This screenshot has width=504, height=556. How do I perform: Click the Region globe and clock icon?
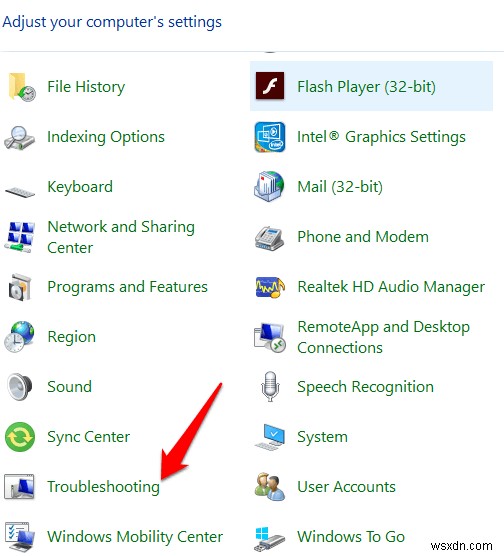[20, 337]
